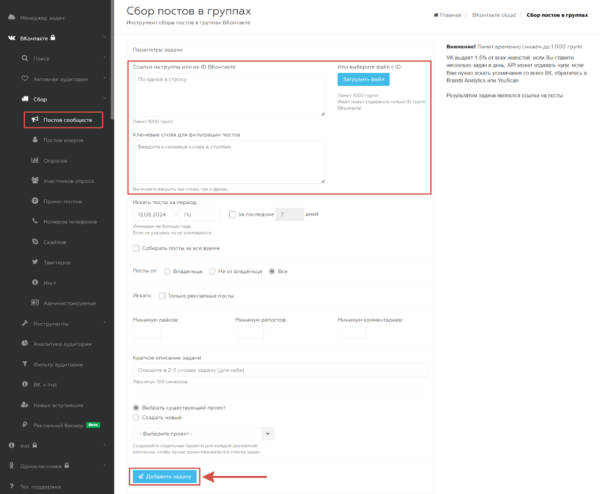Click the pie chart icon beside Аналитика аудитории
This screenshot has width=600, height=494.
click(25, 343)
